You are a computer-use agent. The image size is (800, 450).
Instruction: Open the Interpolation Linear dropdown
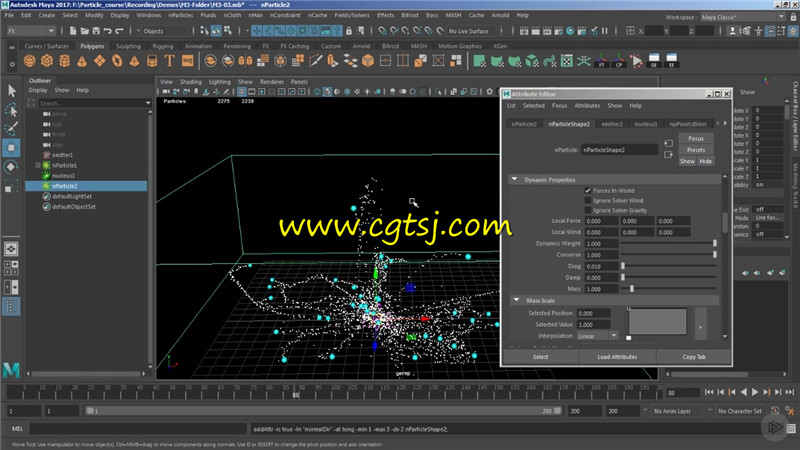point(598,336)
